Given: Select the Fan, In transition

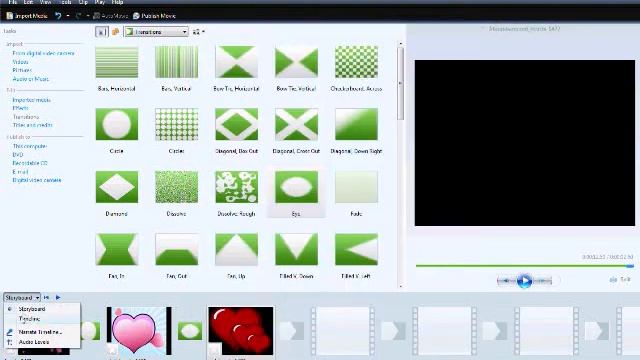Looking at the screenshot, I should (117, 249).
